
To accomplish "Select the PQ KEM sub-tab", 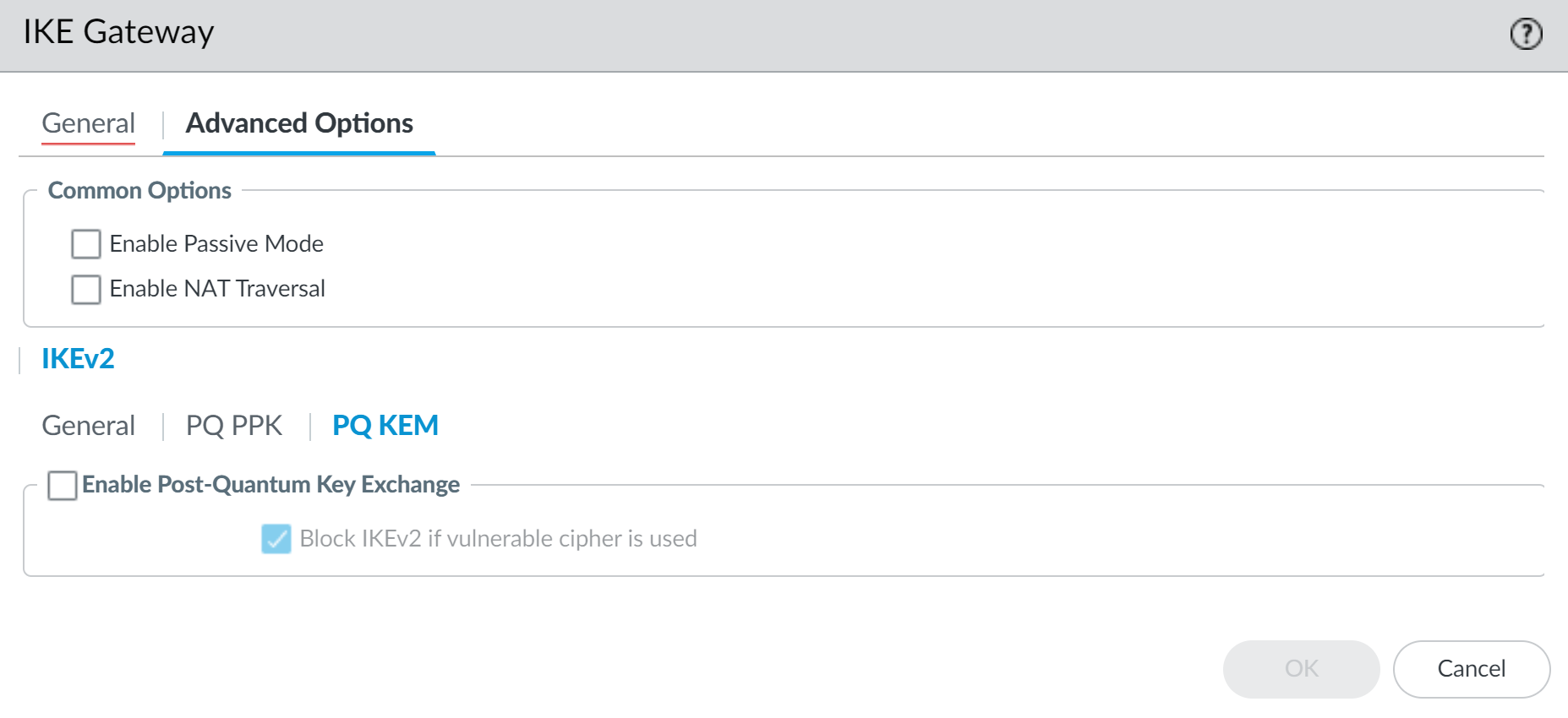I will coord(385,426).
